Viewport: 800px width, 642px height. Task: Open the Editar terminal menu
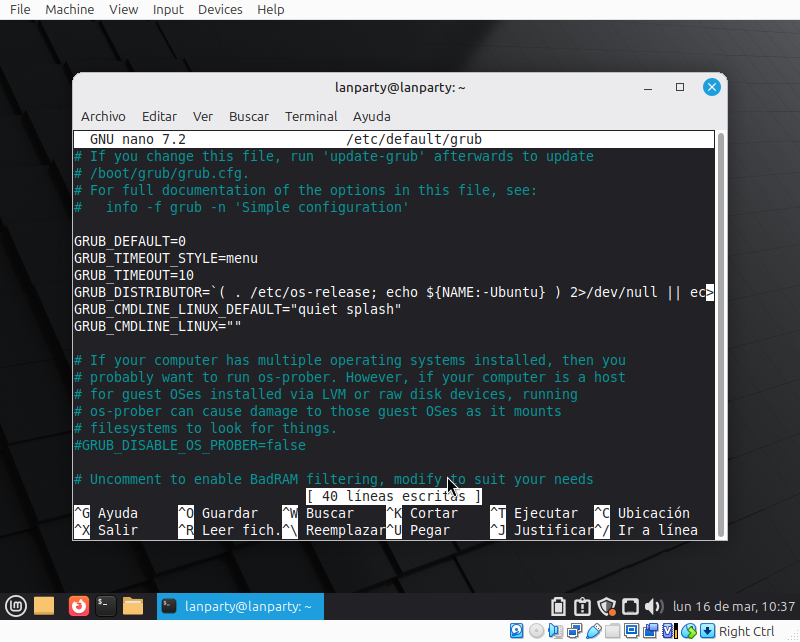pyautogui.click(x=159, y=116)
